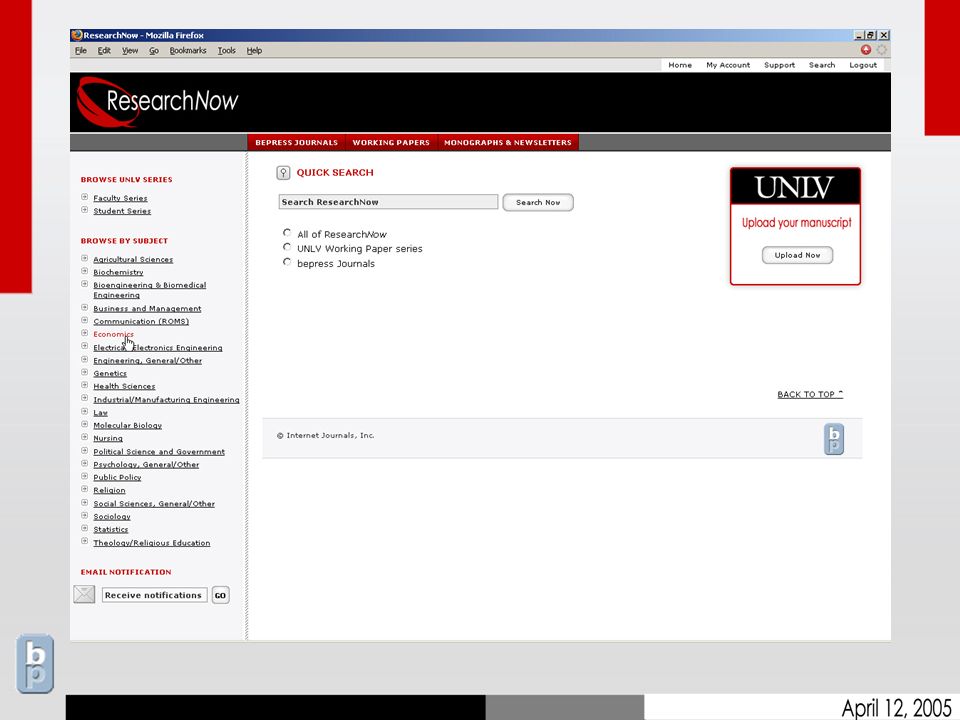960x720 pixels.
Task: Click the Firefox icon in the title bar
Action: pos(77,36)
